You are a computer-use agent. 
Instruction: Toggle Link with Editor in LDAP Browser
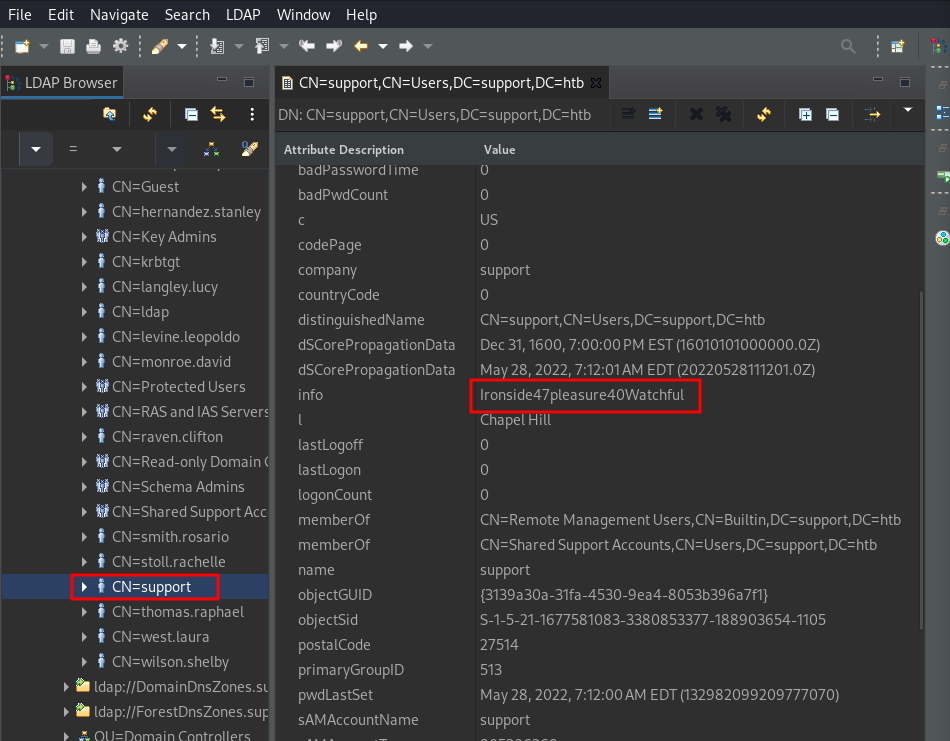pyautogui.click(x=217, y=114)
